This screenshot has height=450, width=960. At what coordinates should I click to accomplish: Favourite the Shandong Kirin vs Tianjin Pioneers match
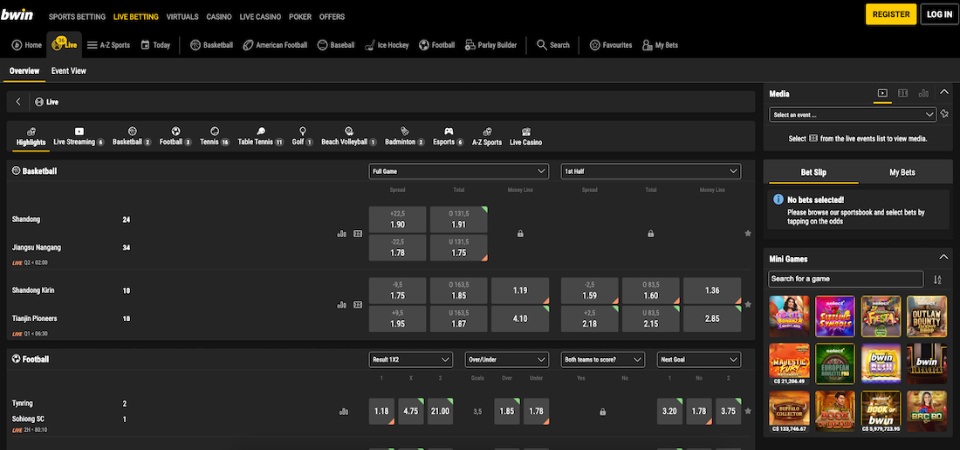coord(748,304)
